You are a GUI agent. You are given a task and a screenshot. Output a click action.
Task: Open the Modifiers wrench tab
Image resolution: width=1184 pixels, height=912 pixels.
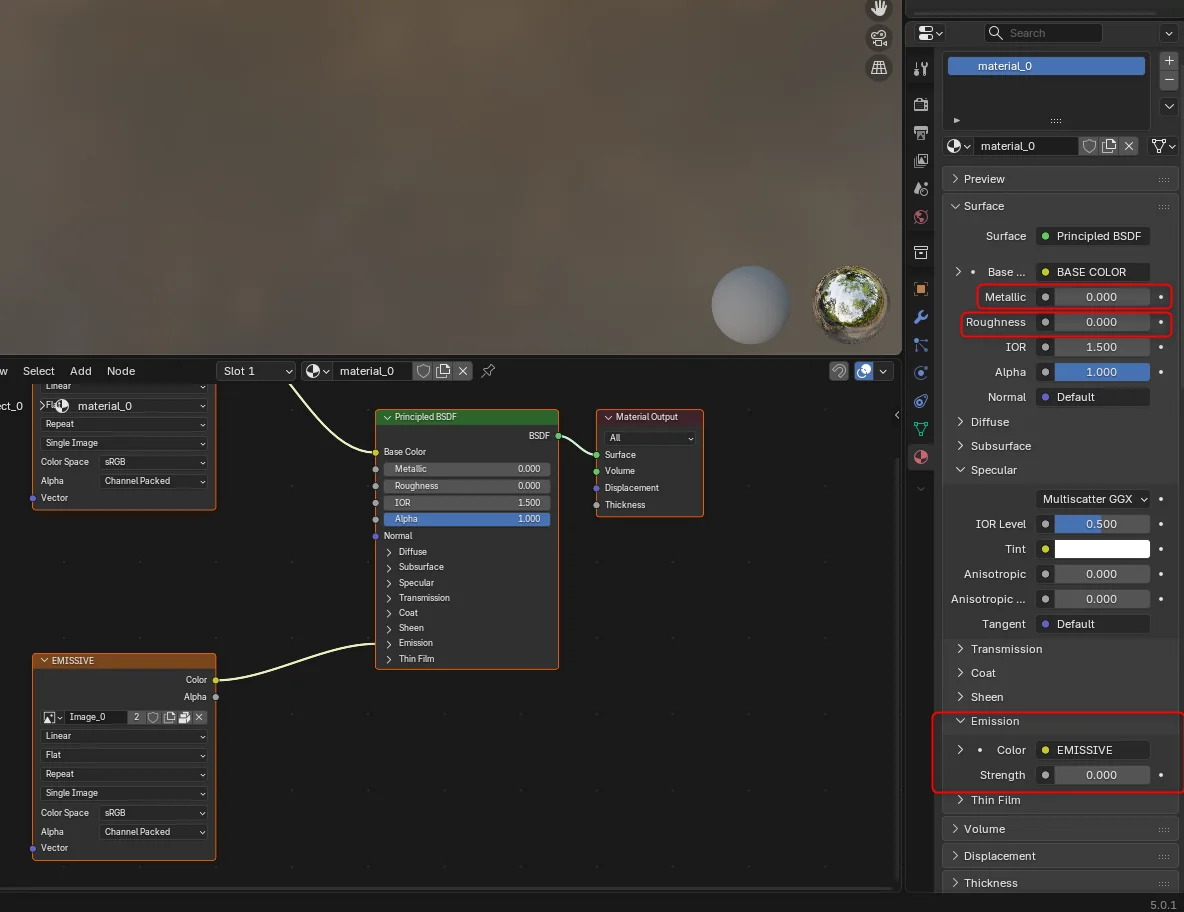point(921,317)
